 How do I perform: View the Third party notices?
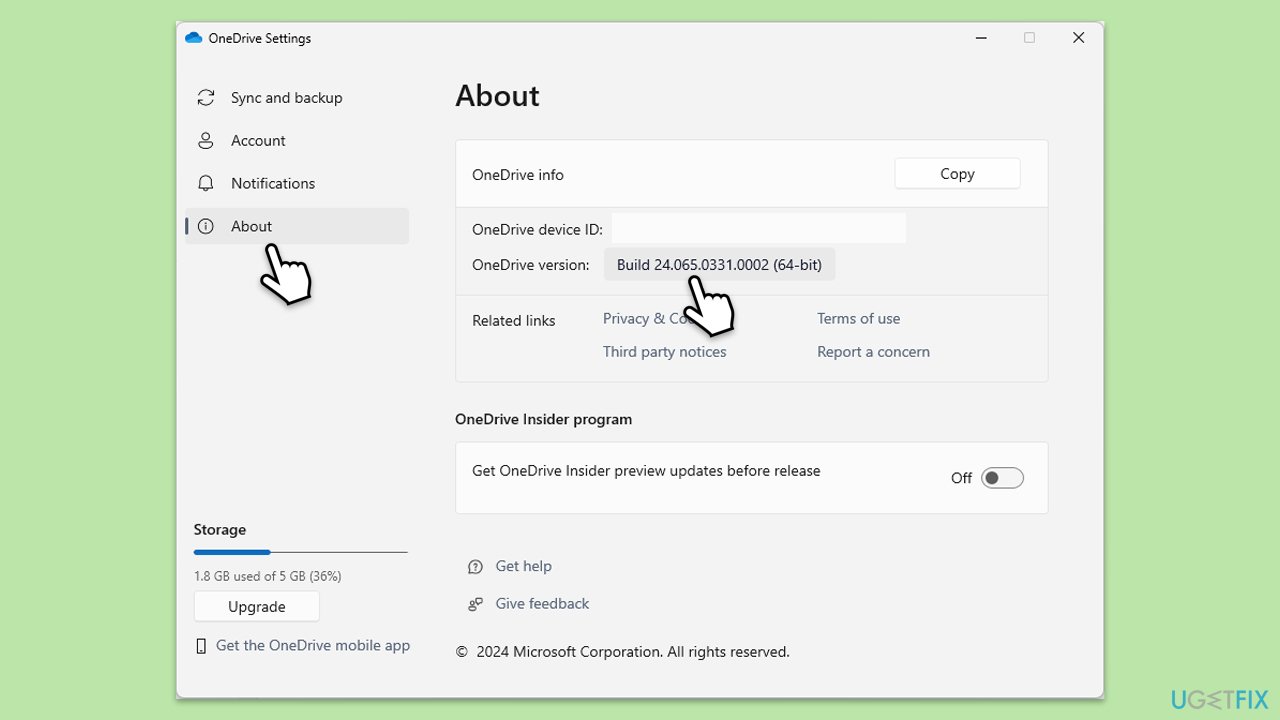(x=664, y=351)
